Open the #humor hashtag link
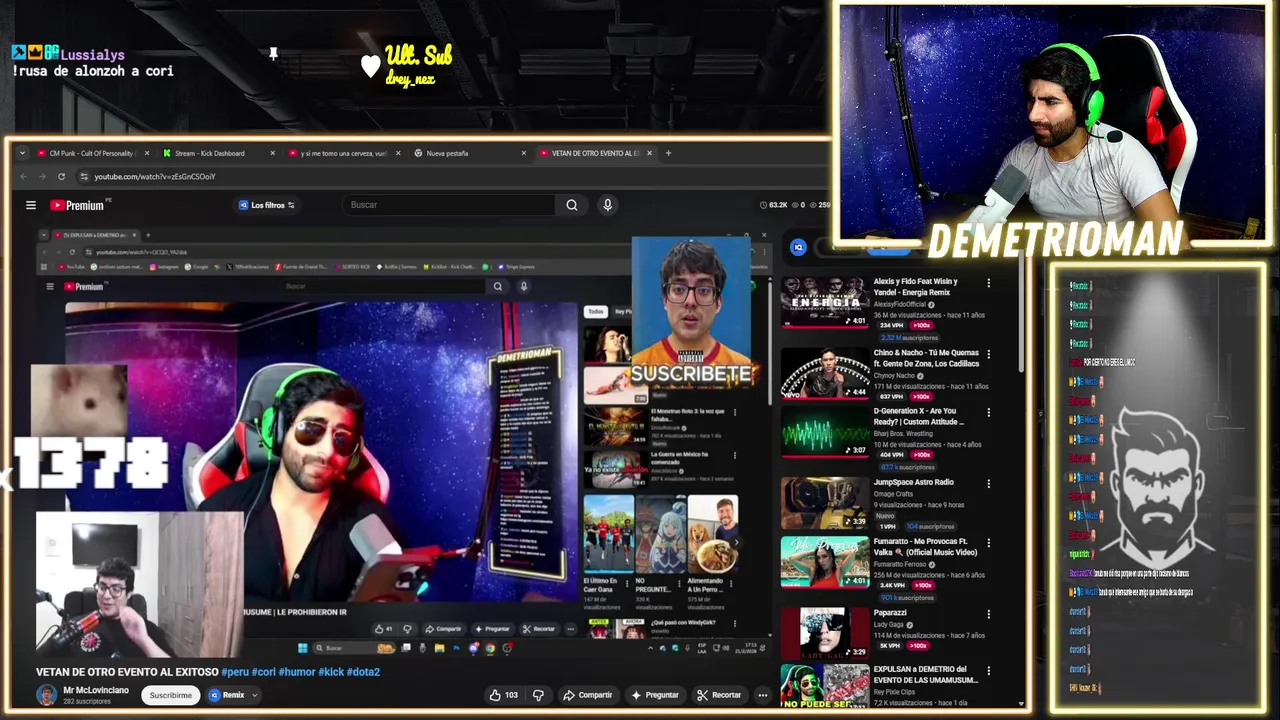 pyautogui.click(x=296, y=672)
